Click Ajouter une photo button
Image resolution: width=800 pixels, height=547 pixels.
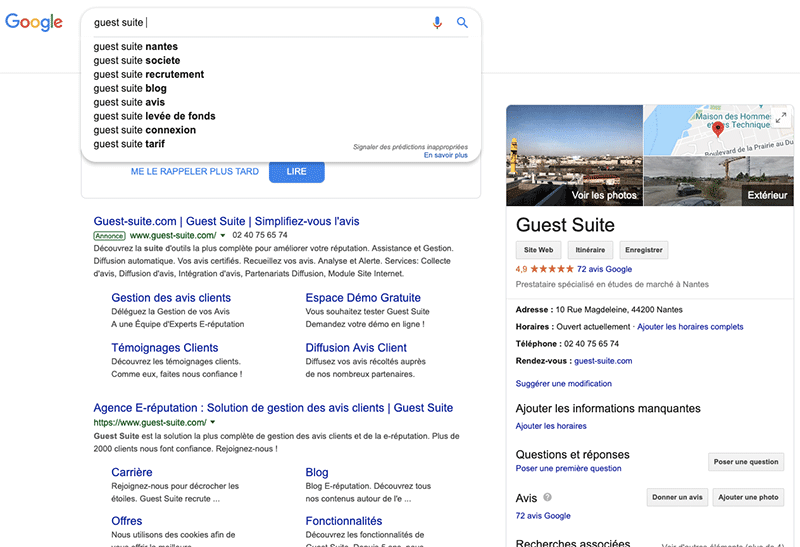click(x=748, y=497)
